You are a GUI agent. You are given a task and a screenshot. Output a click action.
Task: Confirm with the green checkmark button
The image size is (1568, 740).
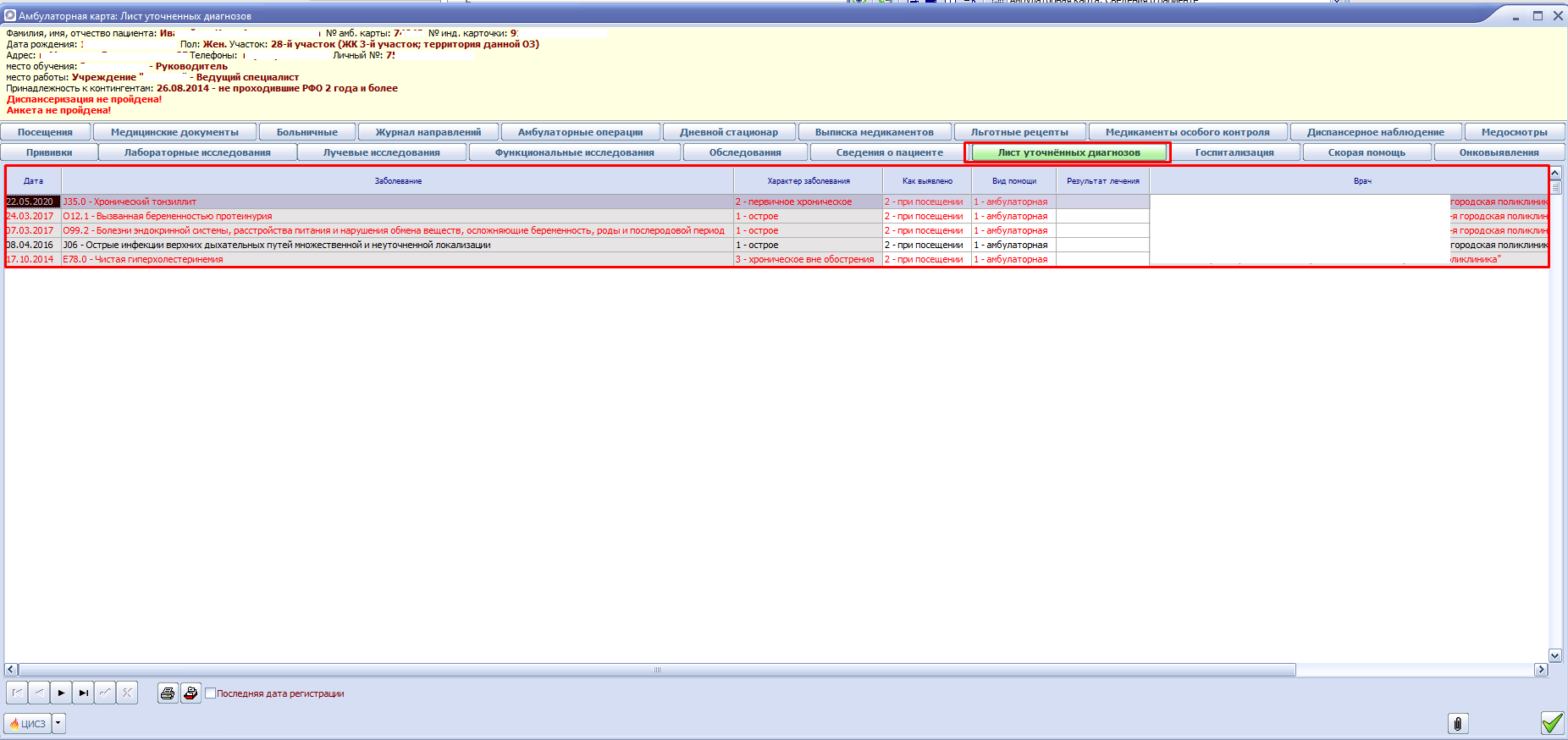(x=1551, y=723)
